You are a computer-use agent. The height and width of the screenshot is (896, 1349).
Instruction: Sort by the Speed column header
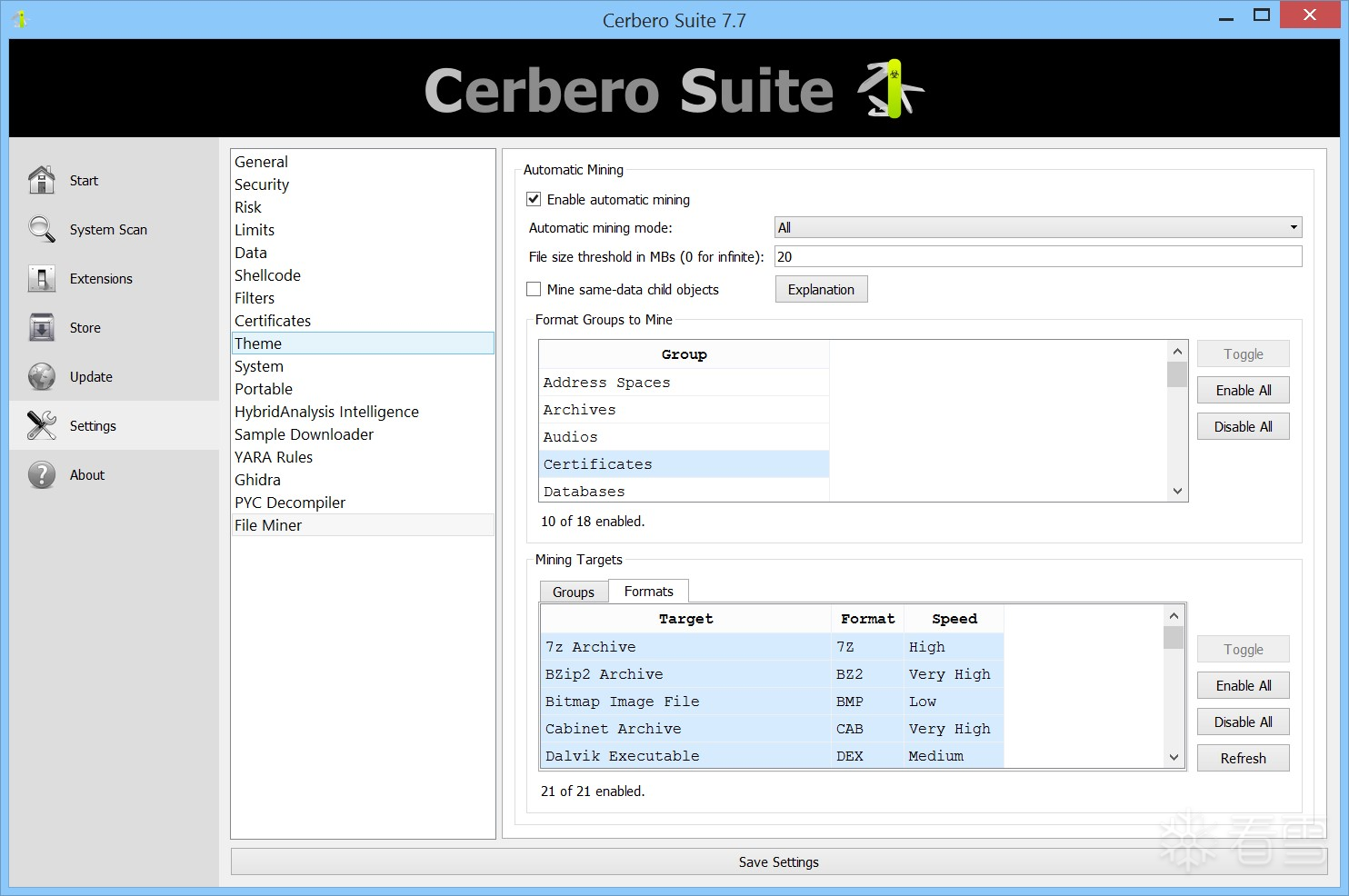(x=954, y=619)
